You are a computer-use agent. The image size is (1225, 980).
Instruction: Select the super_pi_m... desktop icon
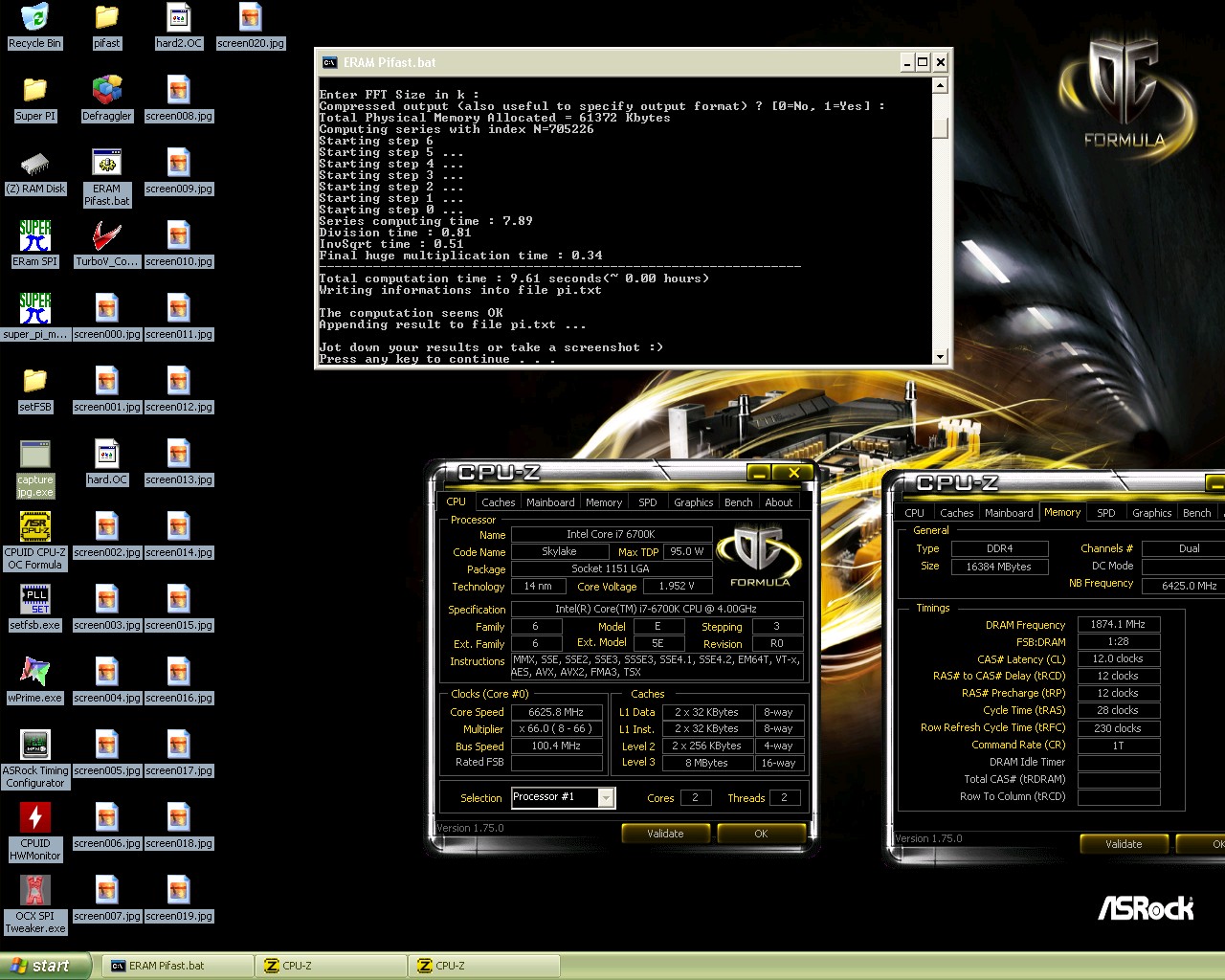tap(35, 317)
